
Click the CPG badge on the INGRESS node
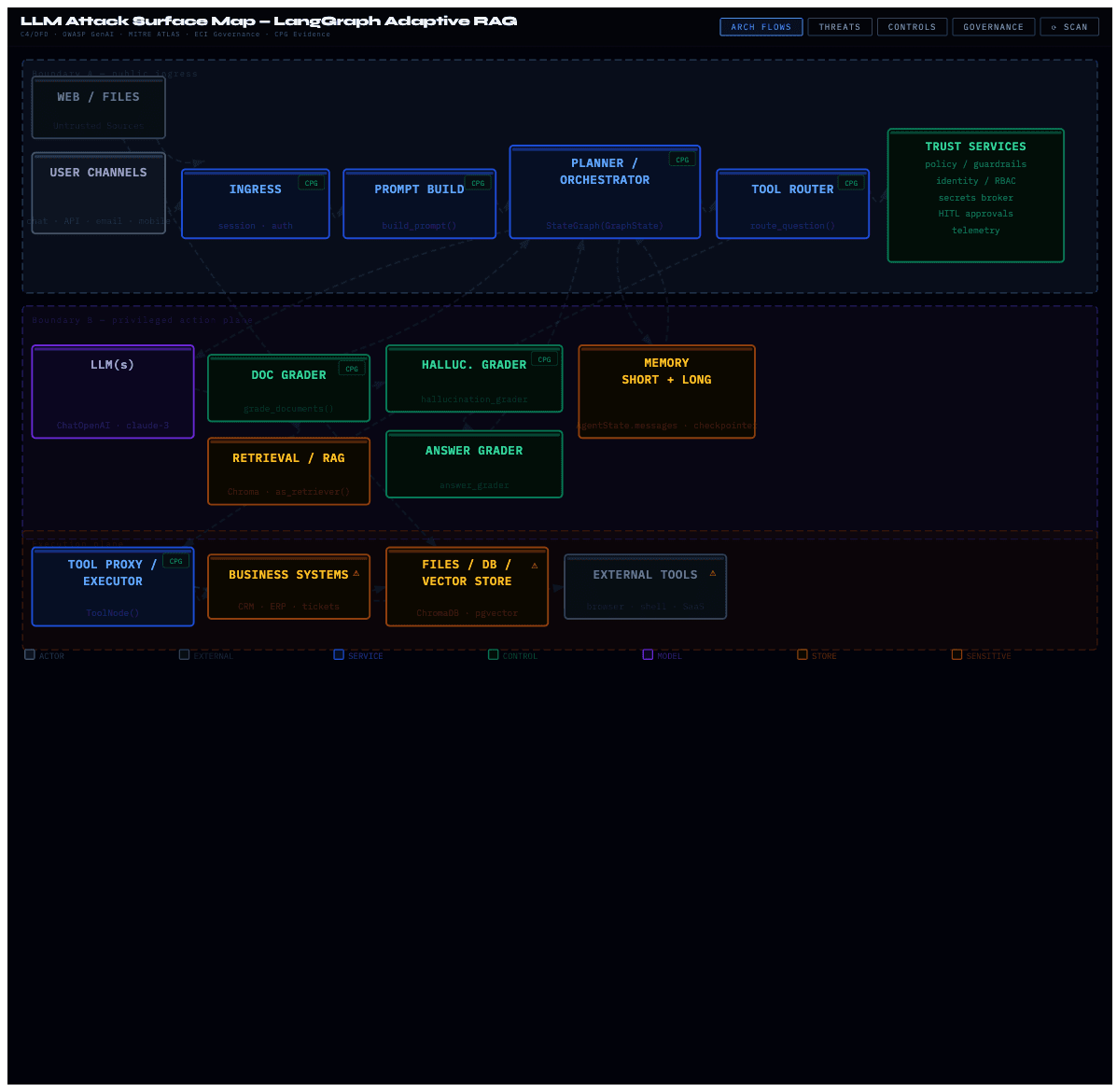coord(312,183)
